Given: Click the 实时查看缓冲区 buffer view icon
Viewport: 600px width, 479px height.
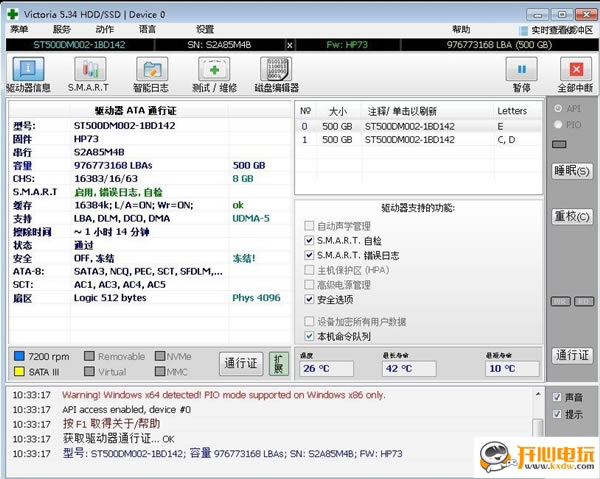Looking at the screenshot, I should [x=523, y=30].
